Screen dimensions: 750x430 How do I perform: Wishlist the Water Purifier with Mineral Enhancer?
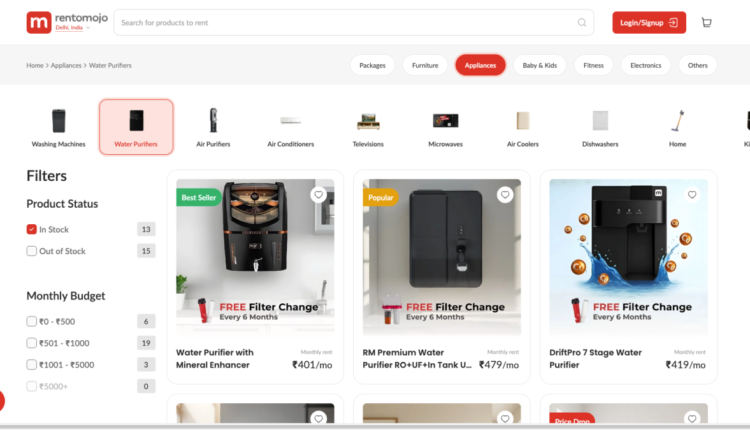[319, 194]
